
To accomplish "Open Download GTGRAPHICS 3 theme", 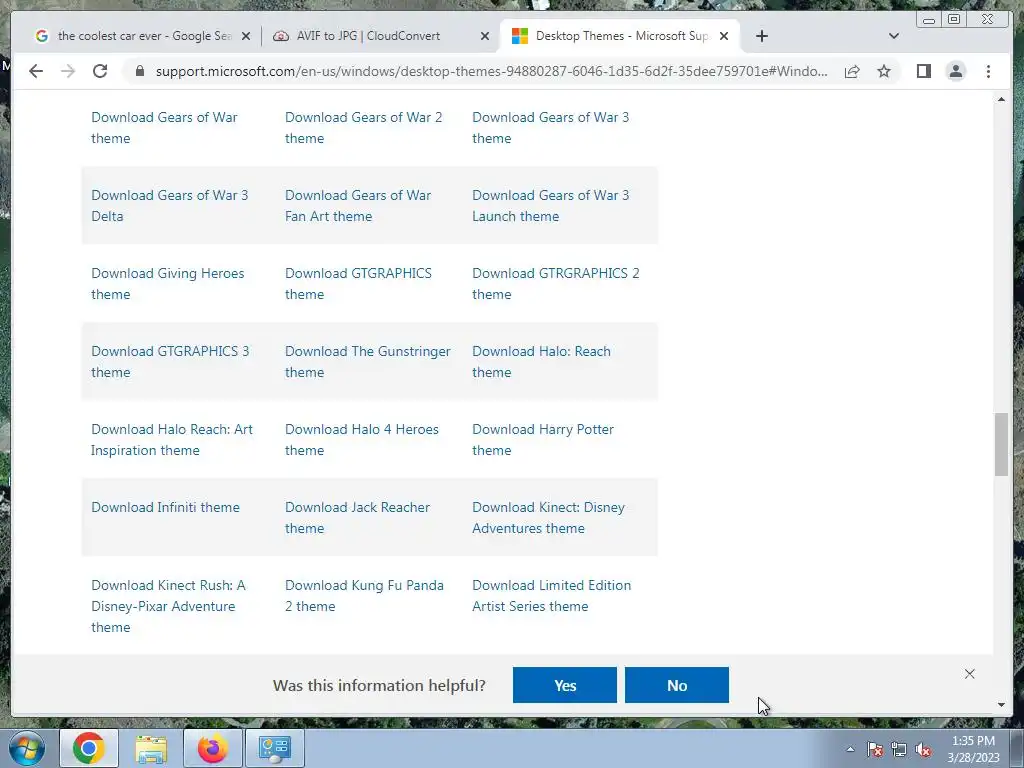I will [170, 362].
